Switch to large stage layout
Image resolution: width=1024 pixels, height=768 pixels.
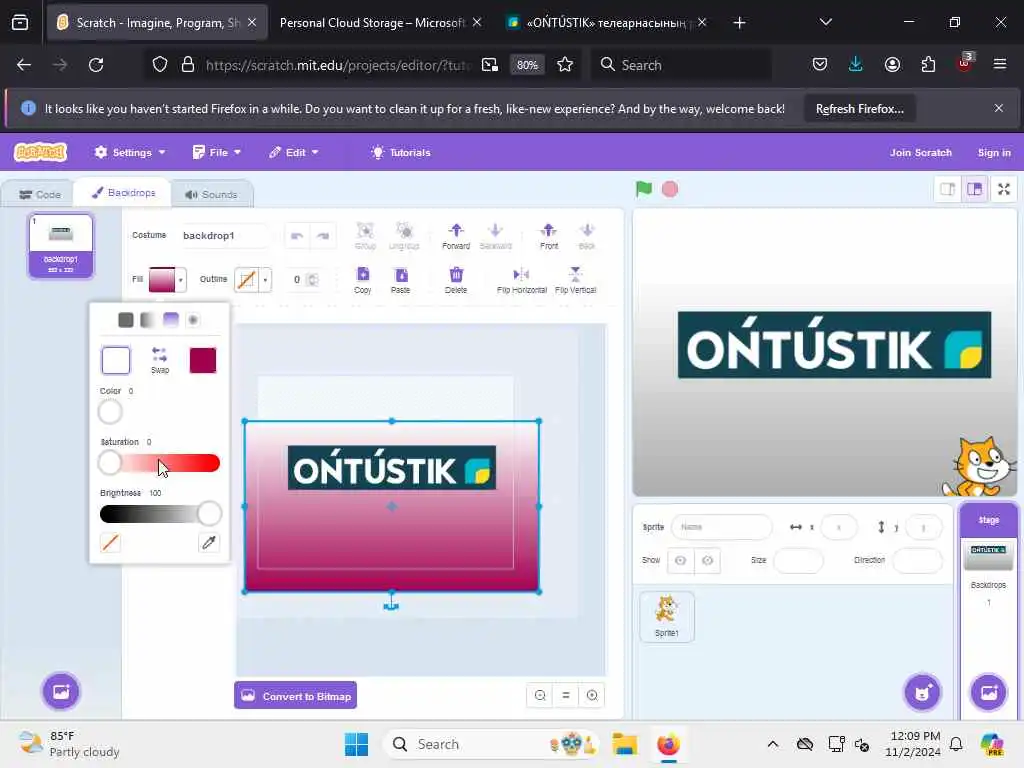click(975, 189)
